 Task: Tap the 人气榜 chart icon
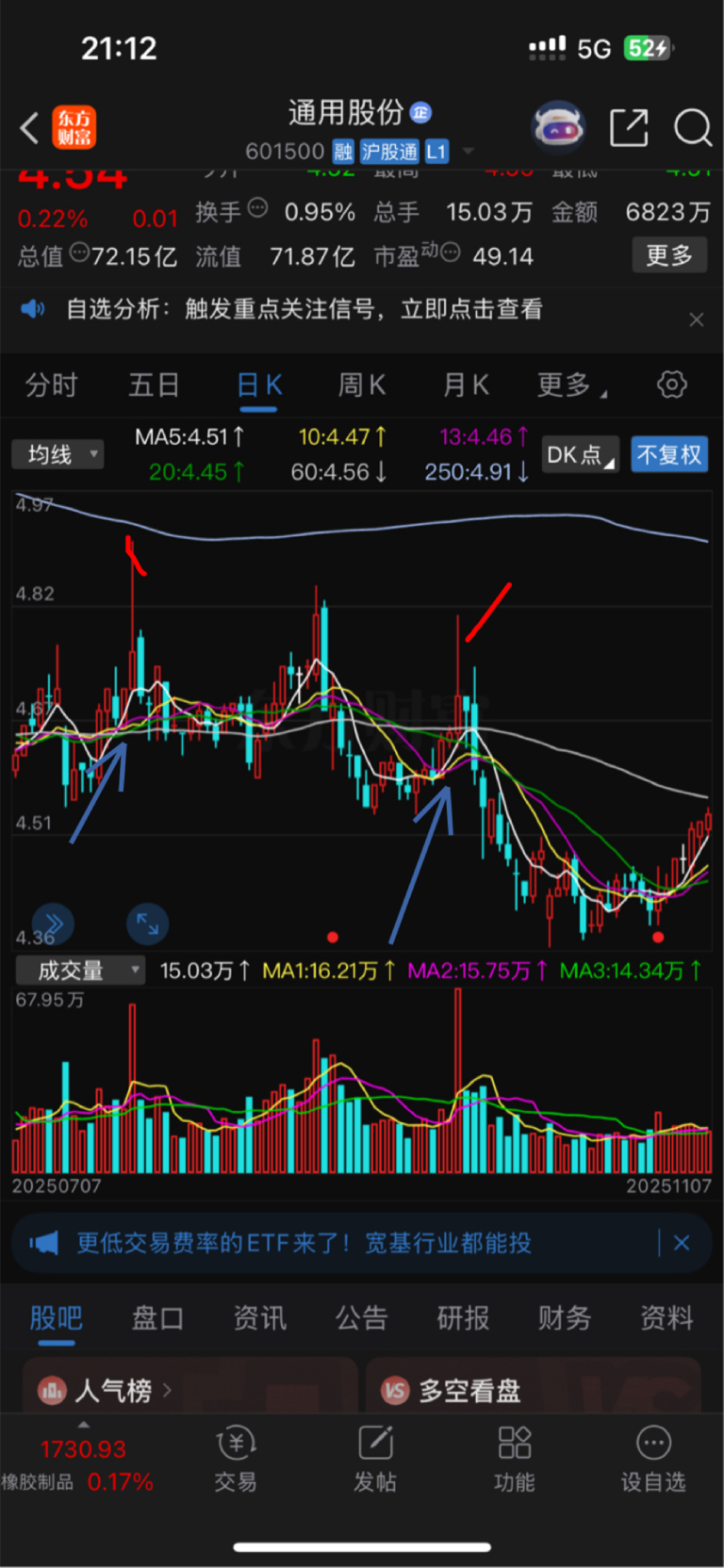[52, 1390]
